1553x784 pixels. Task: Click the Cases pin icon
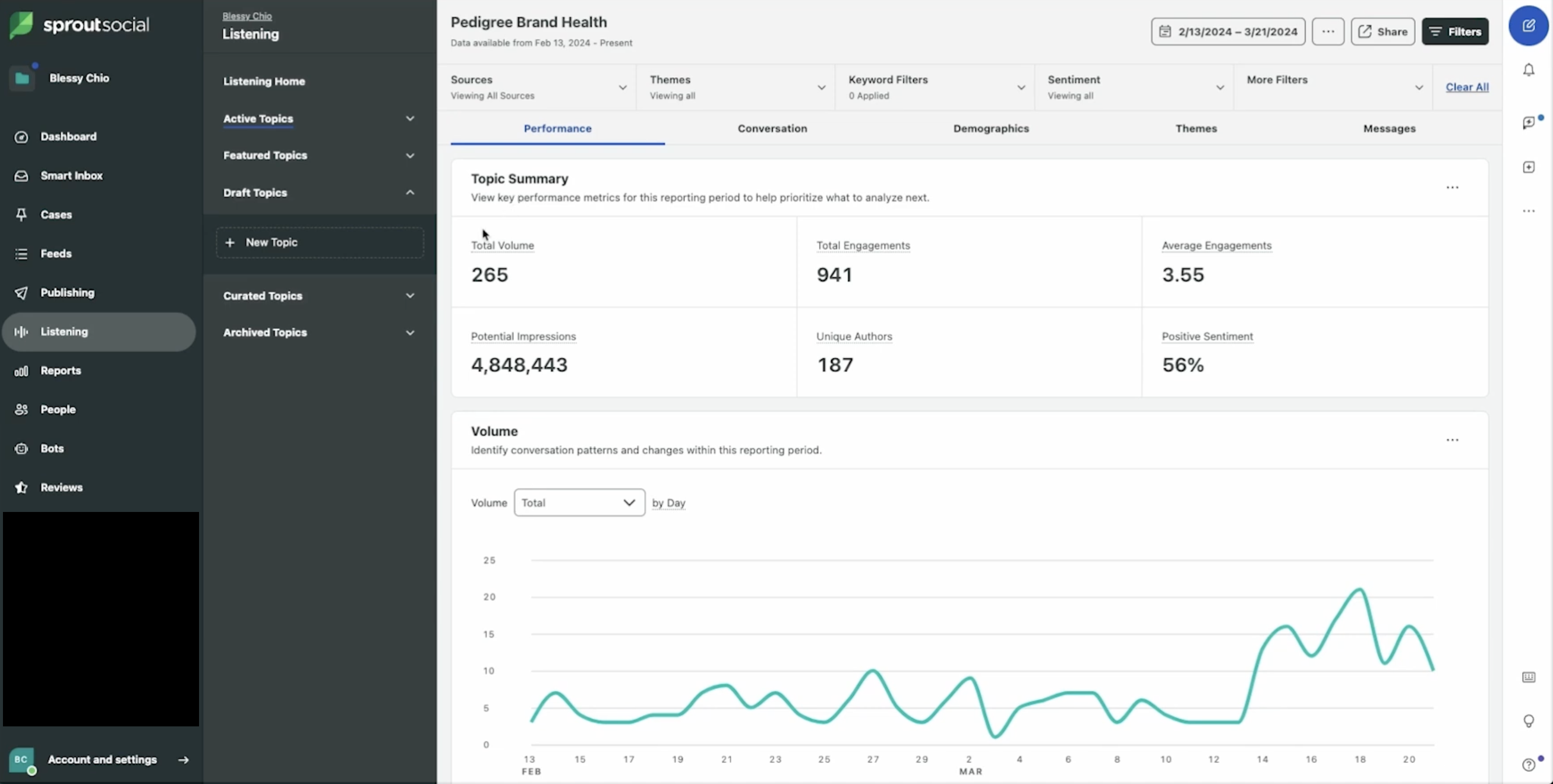21,214
